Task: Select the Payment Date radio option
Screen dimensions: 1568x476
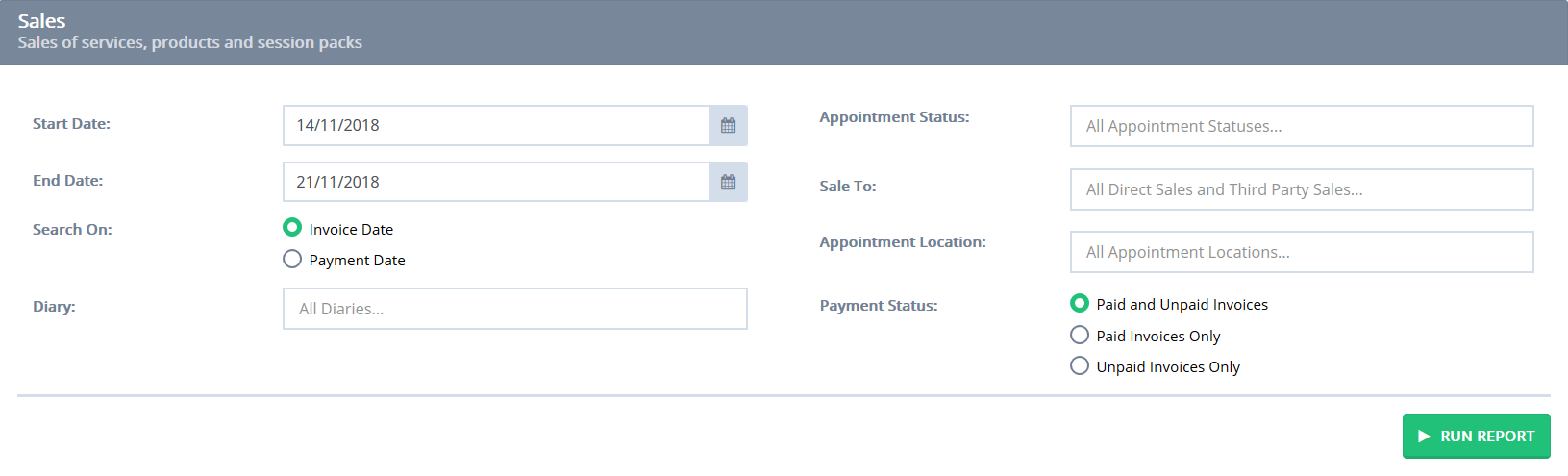Action: [292, 260]
